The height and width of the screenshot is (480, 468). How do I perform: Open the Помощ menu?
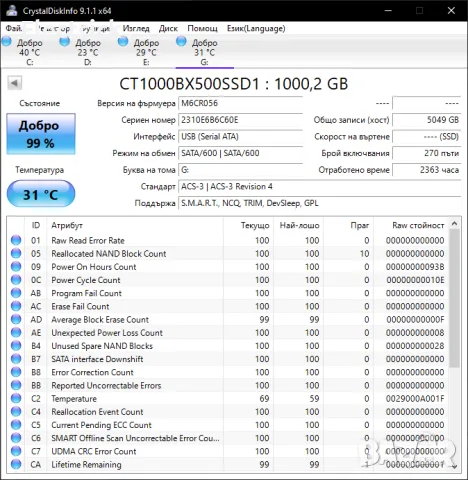click(202, 29)
